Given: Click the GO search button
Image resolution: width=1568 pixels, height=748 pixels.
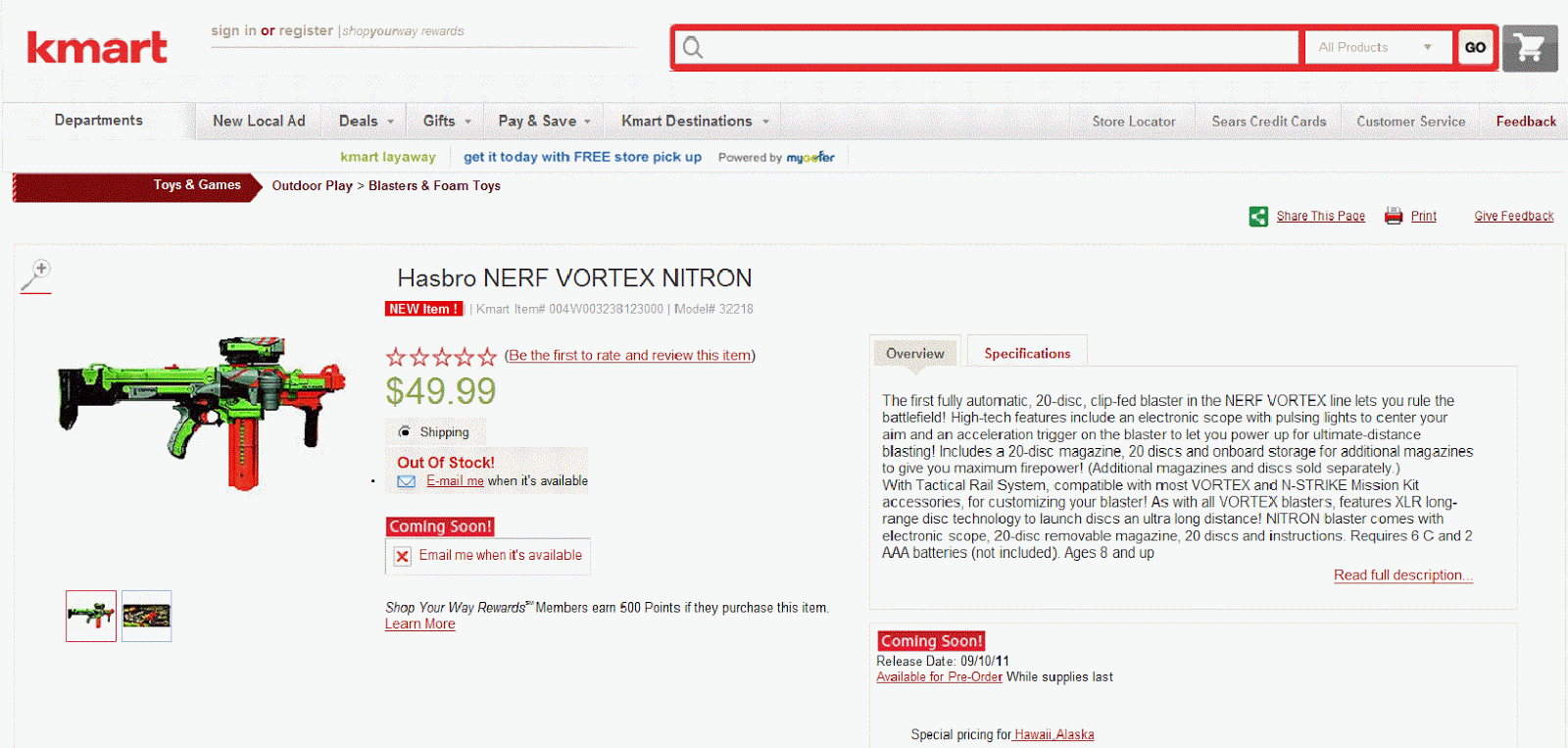Looking at the screenshot, I should [1475, 47].
